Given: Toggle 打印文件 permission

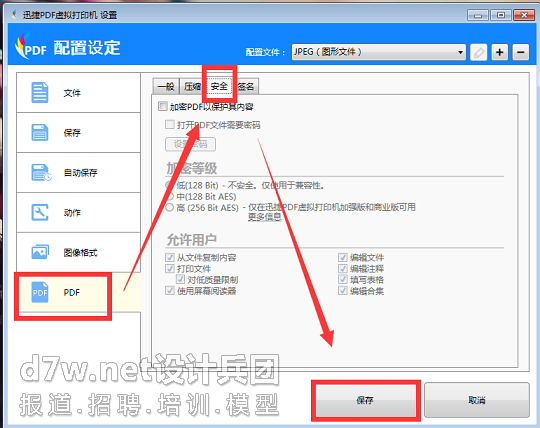Looking at the screenshot, I should tap(169, 268).
